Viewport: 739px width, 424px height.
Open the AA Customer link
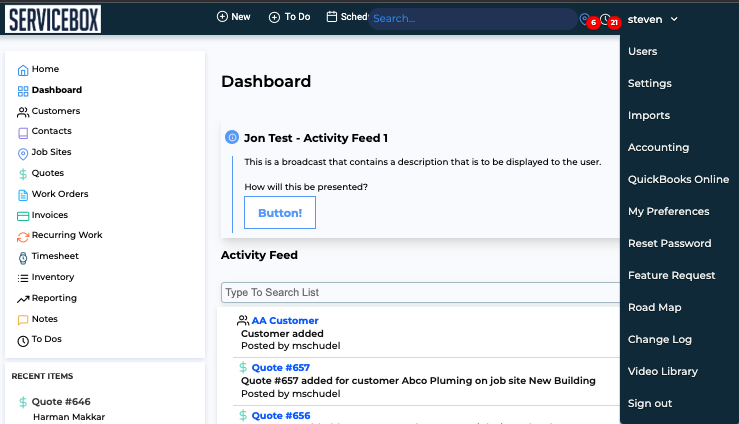coord(285,320)
